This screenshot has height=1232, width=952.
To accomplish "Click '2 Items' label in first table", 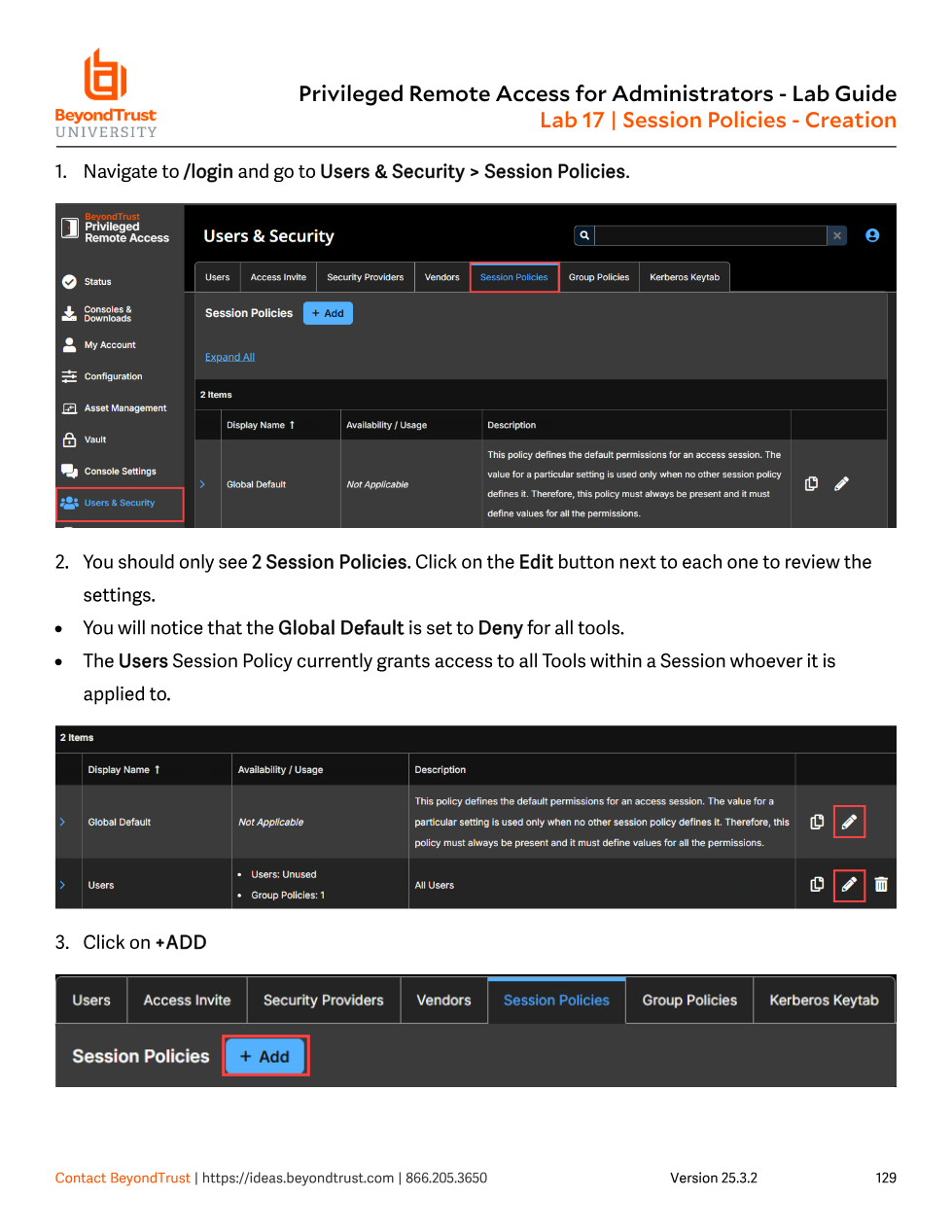I will tap(216, 395).
